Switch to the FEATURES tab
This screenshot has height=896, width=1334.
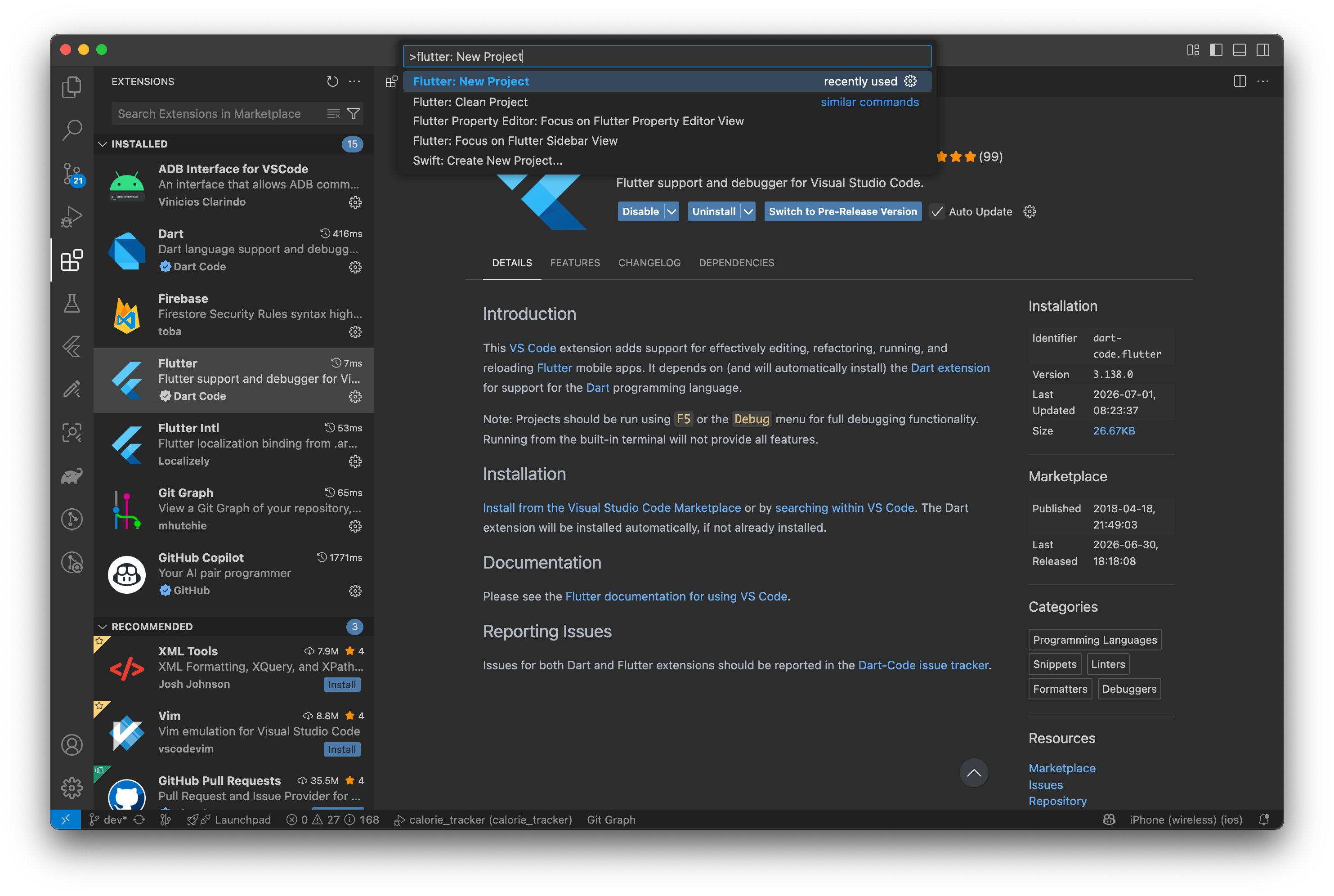[x=575, y=263]
